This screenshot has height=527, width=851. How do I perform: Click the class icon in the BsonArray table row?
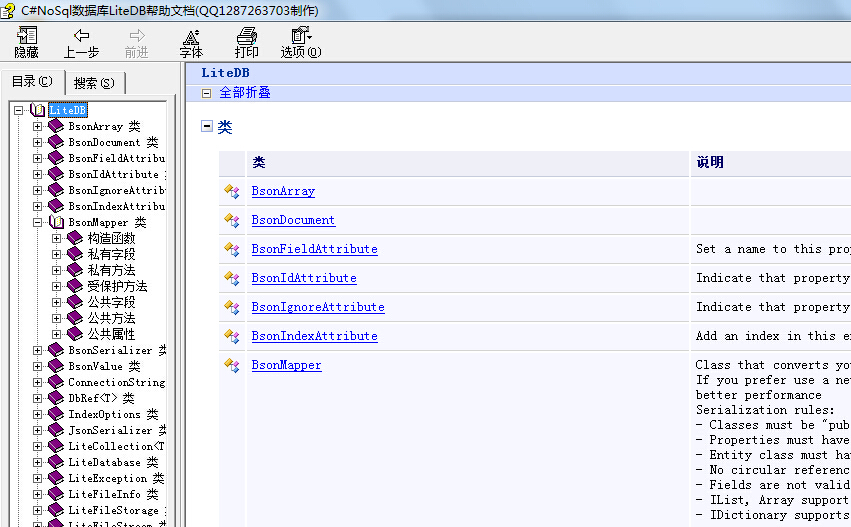[x=232, y=191]
